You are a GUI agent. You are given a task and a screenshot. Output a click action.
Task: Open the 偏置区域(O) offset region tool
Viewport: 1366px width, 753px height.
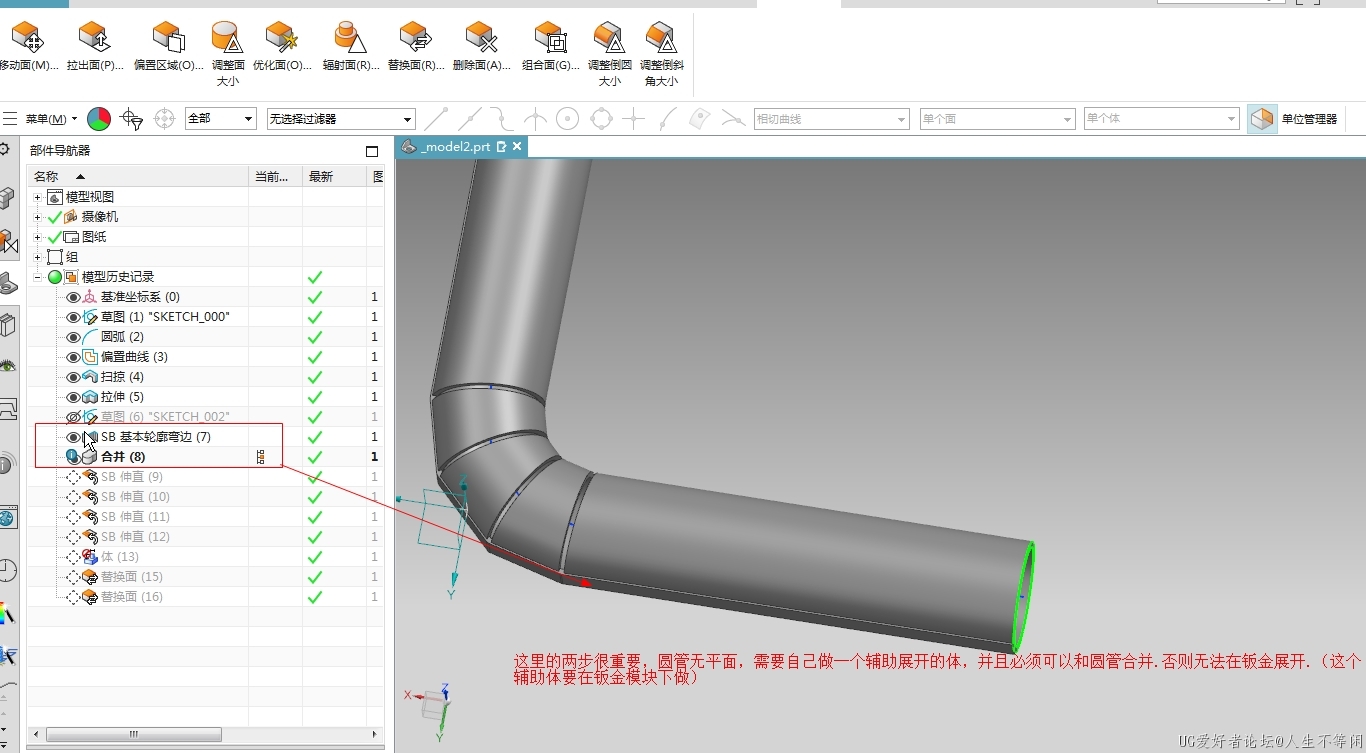(x=169, y=45)
